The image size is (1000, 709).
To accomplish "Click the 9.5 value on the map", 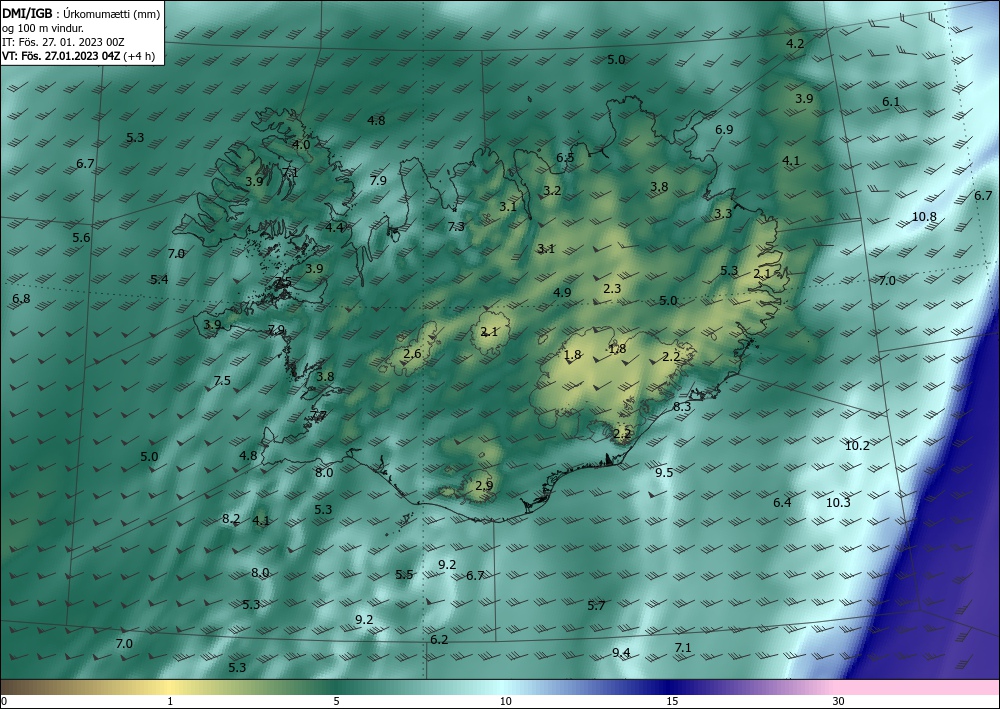I will pos(665,472).
